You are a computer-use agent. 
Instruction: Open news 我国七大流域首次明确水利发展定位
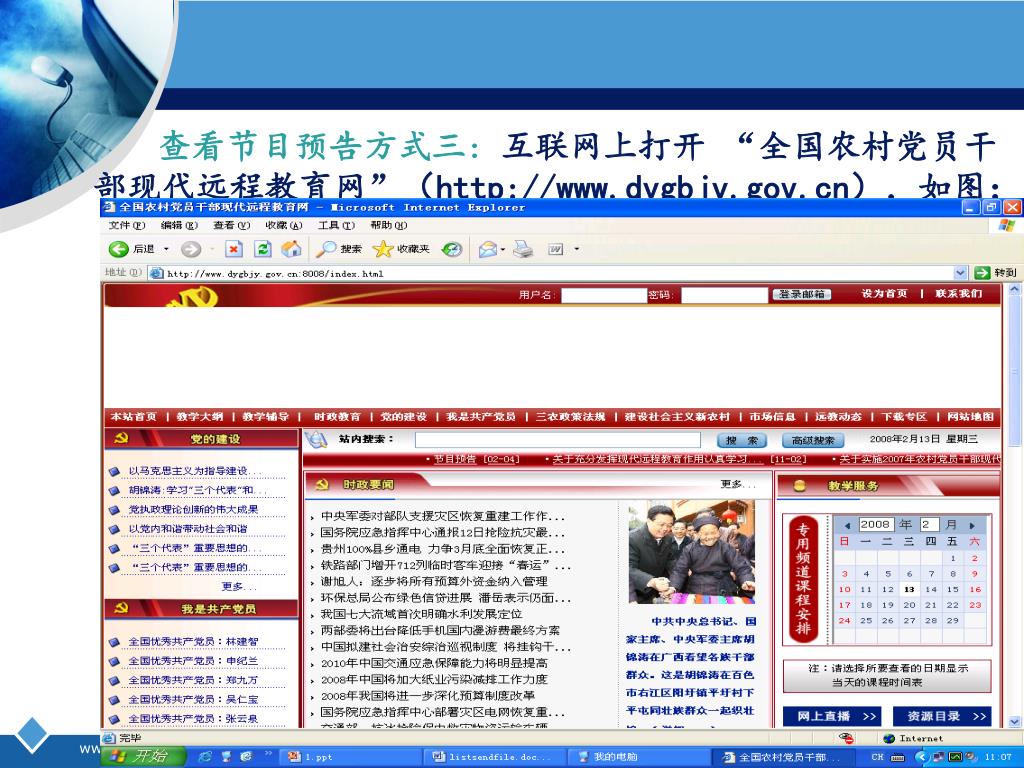tap(421, 614)
